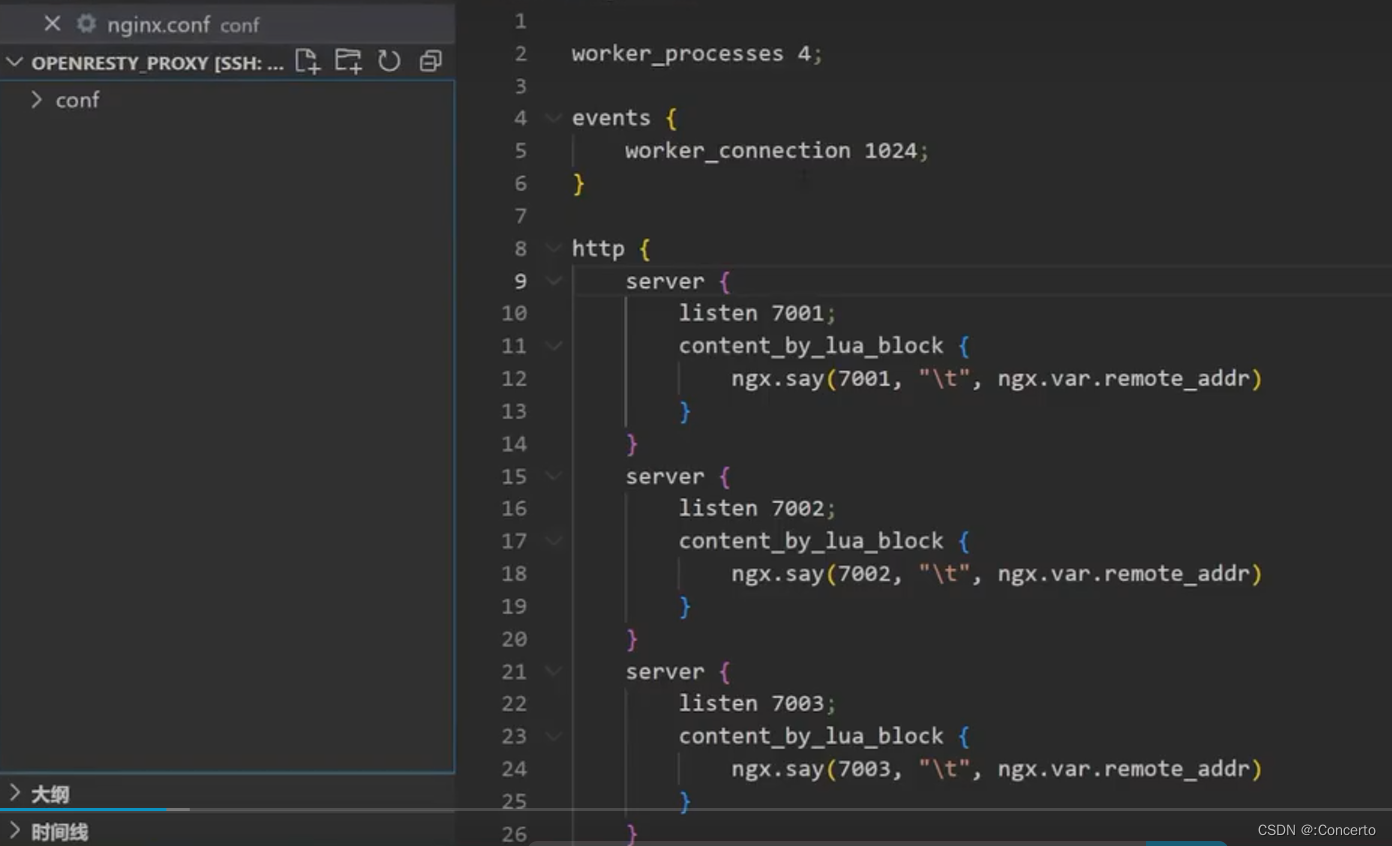The width and height of the screenshot is (1392, 846).
Task: Click closing brace on line 6
Action: (578, 183)
